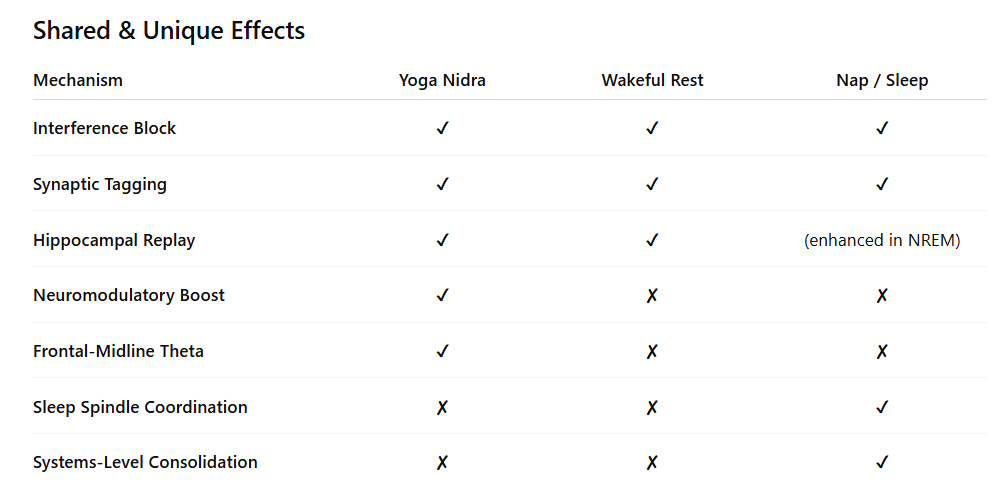Click the Yoga Nidra checkmark for Frontal-Midline Theta
The height and width of the screenshot is (499, 1003).
tap(442, 351)
